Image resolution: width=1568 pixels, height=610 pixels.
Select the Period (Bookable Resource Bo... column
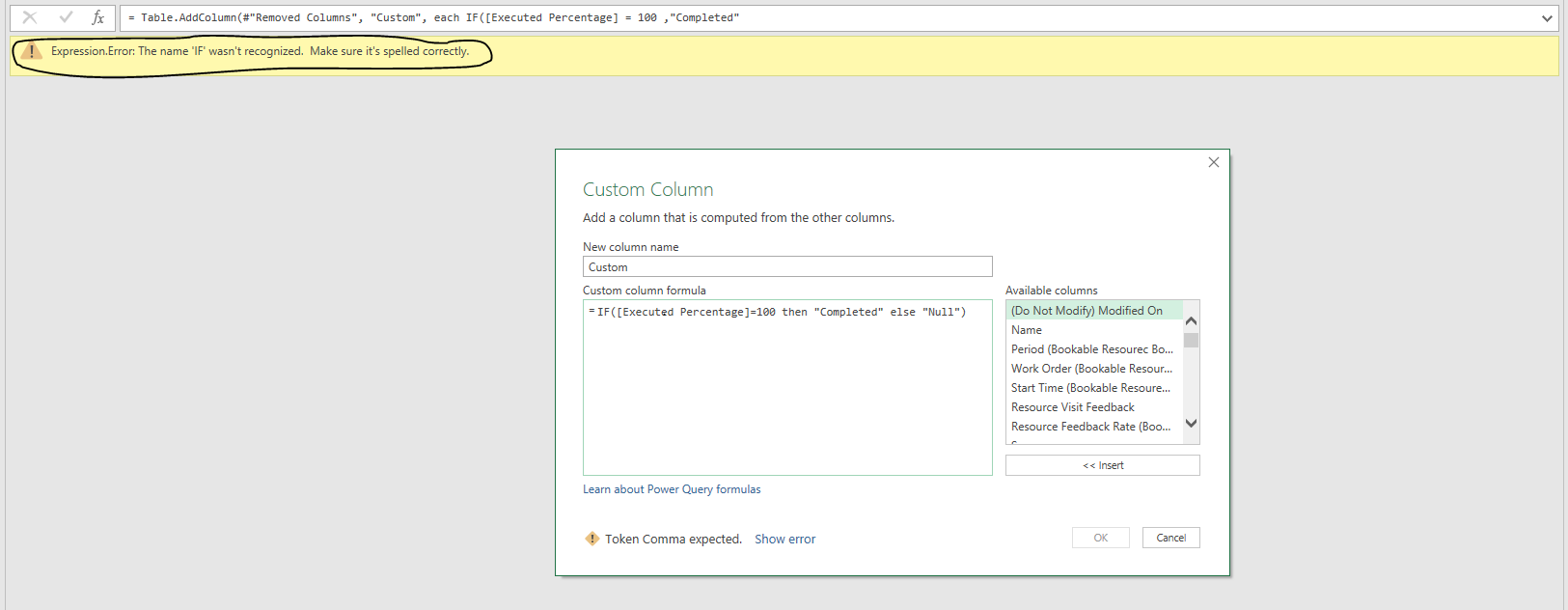[1094, 349]
